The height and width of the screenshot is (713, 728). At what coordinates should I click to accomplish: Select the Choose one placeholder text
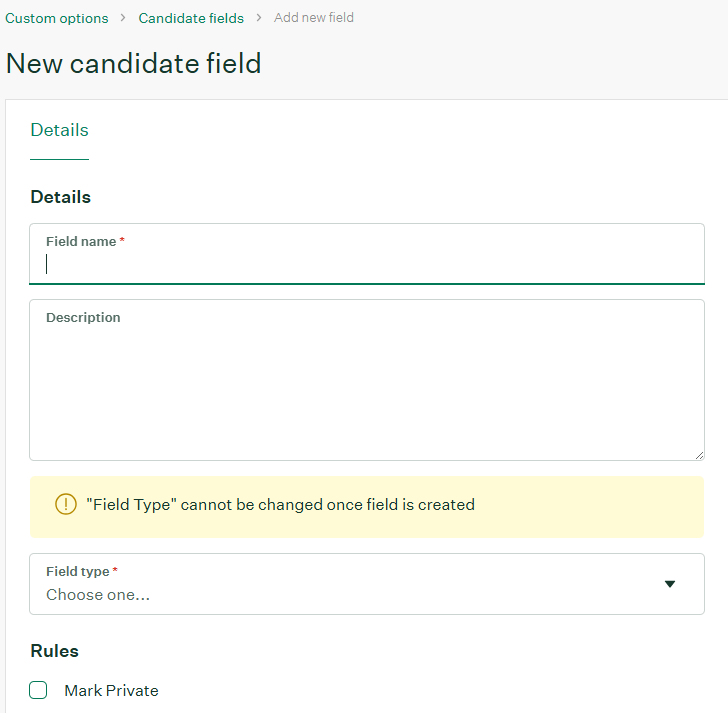tap(98, 595)
